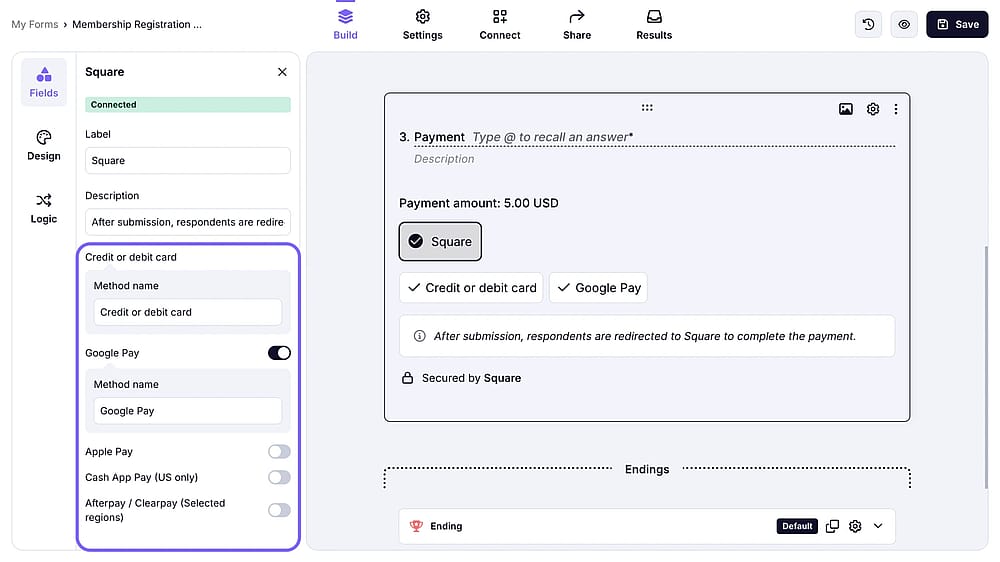The image size is (1000, 562).
Task: Choose Credit or debit card method
Action: 471,288
